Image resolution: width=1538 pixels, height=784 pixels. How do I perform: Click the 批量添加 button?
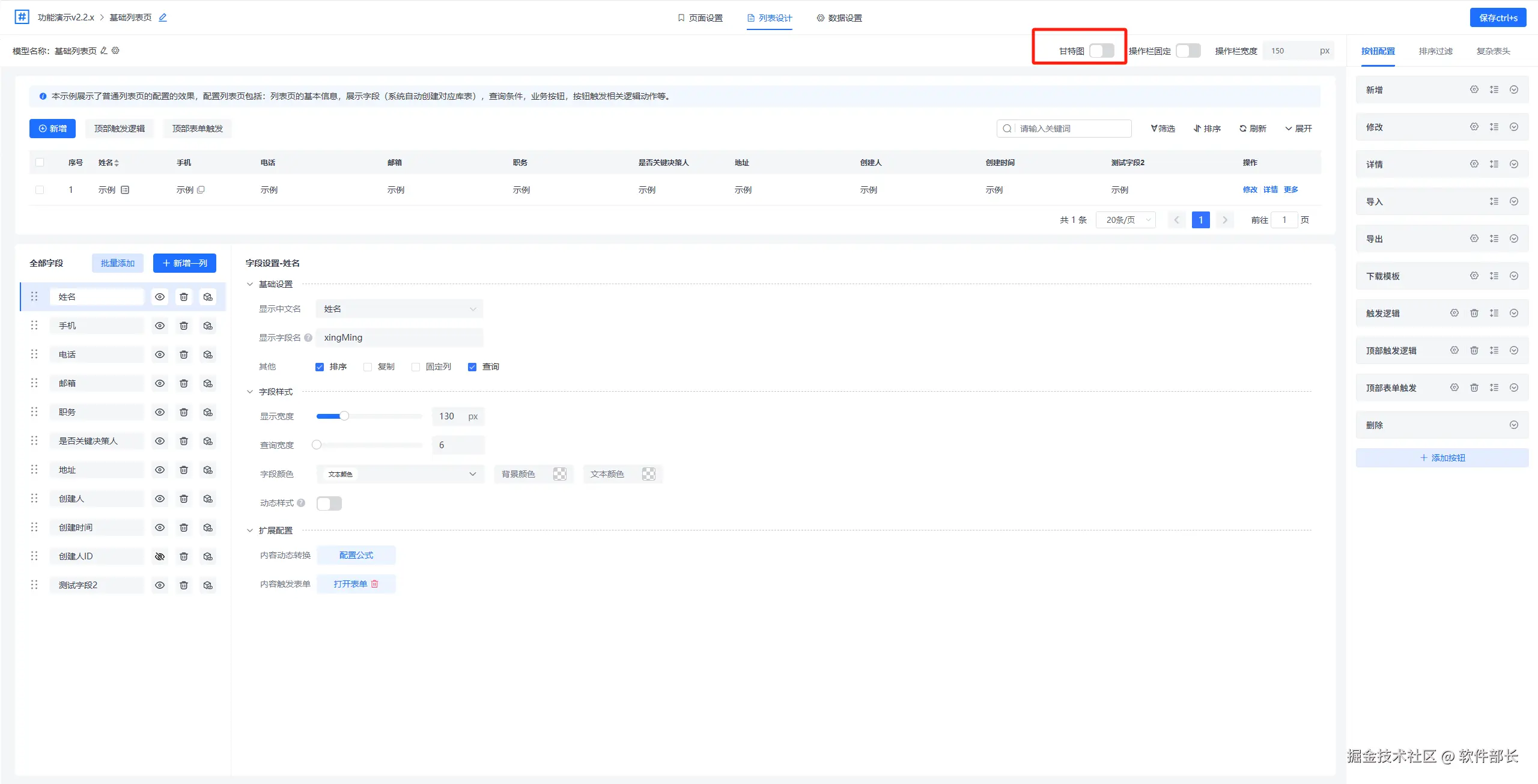(x=118, y=263)
